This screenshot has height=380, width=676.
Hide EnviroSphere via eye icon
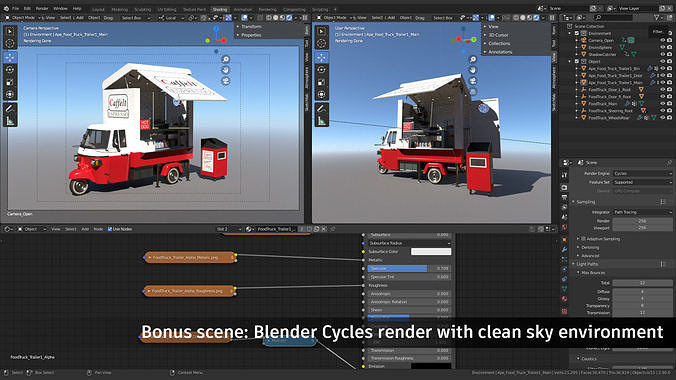[x=662, y=47]
